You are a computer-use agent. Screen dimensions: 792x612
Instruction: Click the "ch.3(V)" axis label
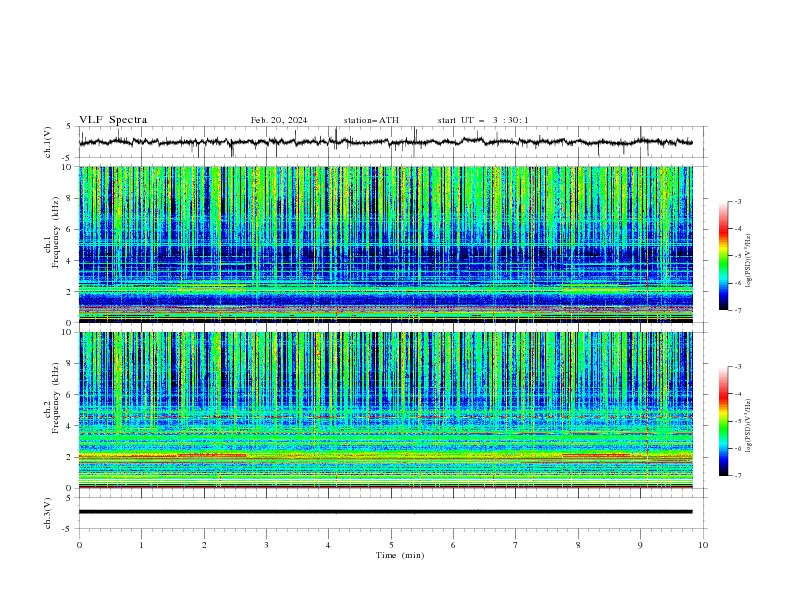pyautogui.click(x=48, y=513)
